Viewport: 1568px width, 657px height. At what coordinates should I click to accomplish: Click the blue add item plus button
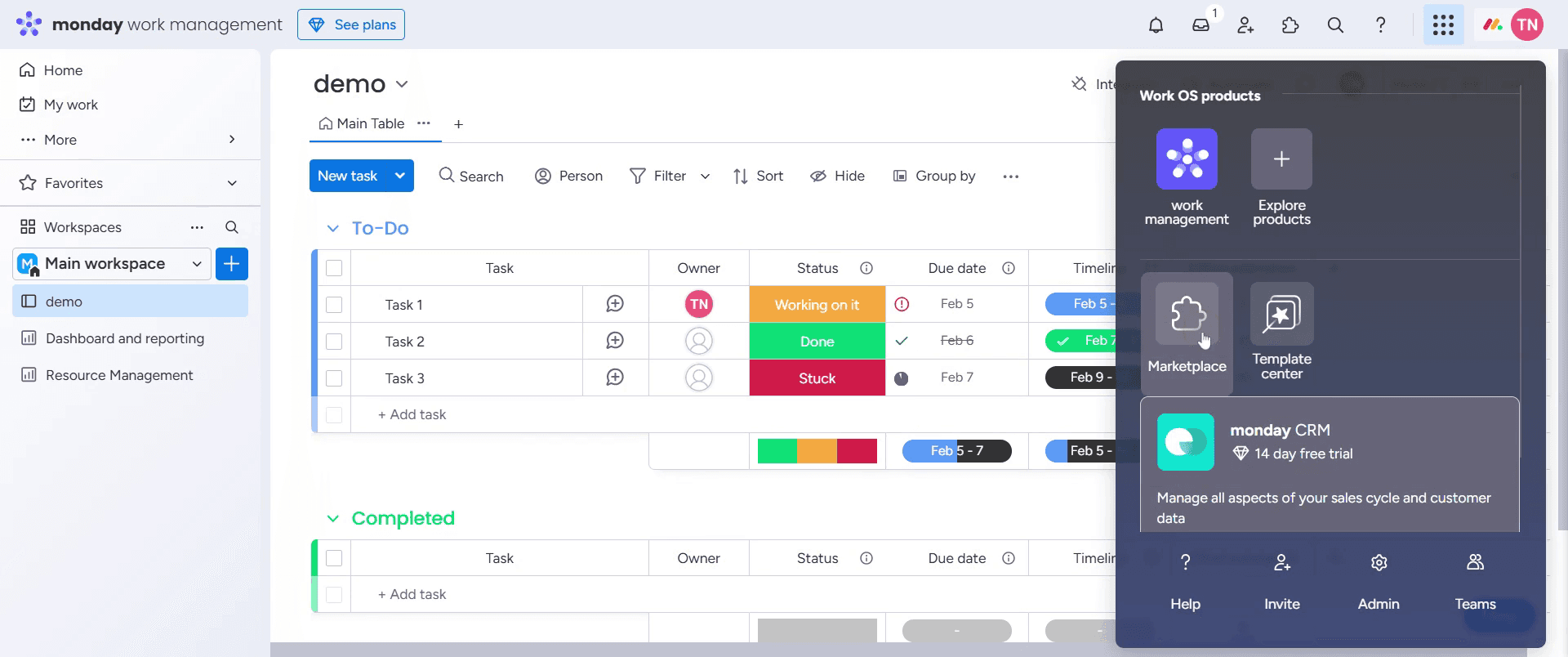coord(232,264)
